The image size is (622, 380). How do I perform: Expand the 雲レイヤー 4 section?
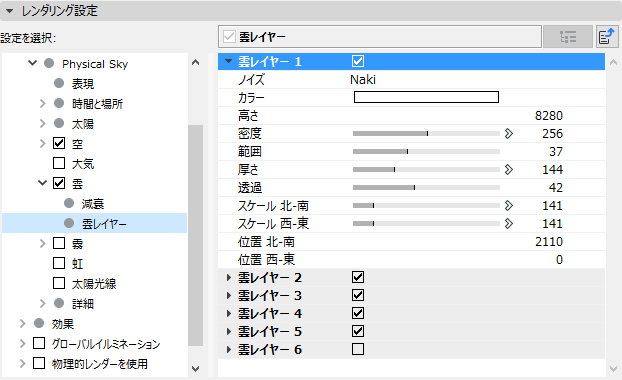coord(229,313)
